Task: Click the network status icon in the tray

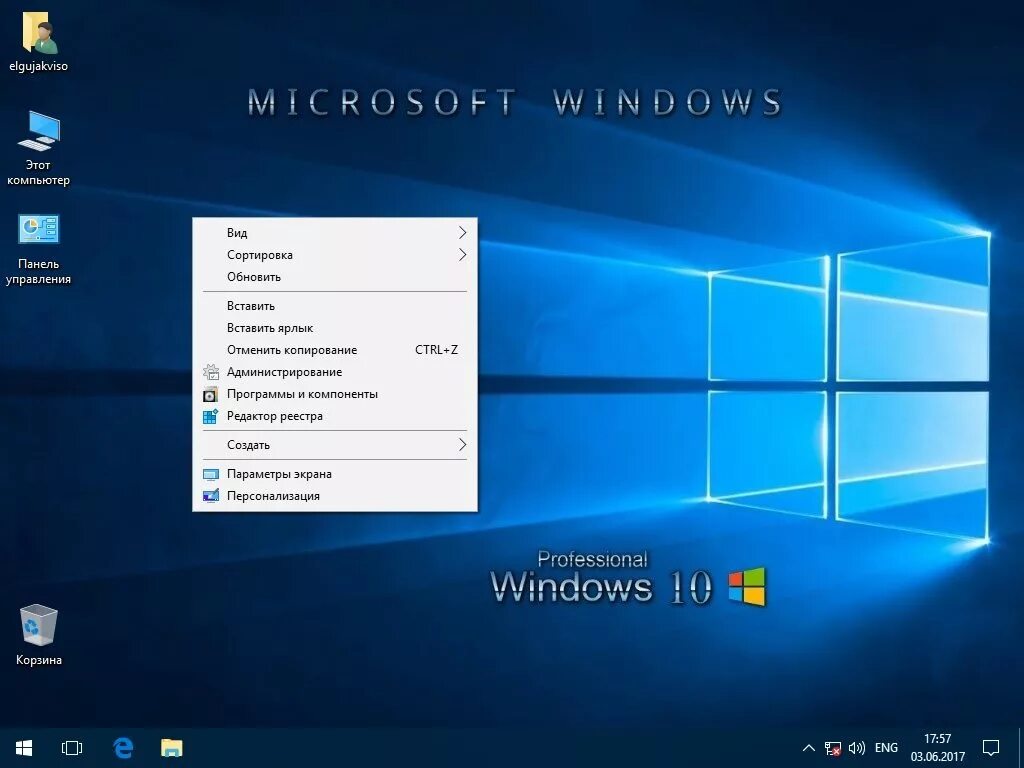Action: 831,747
